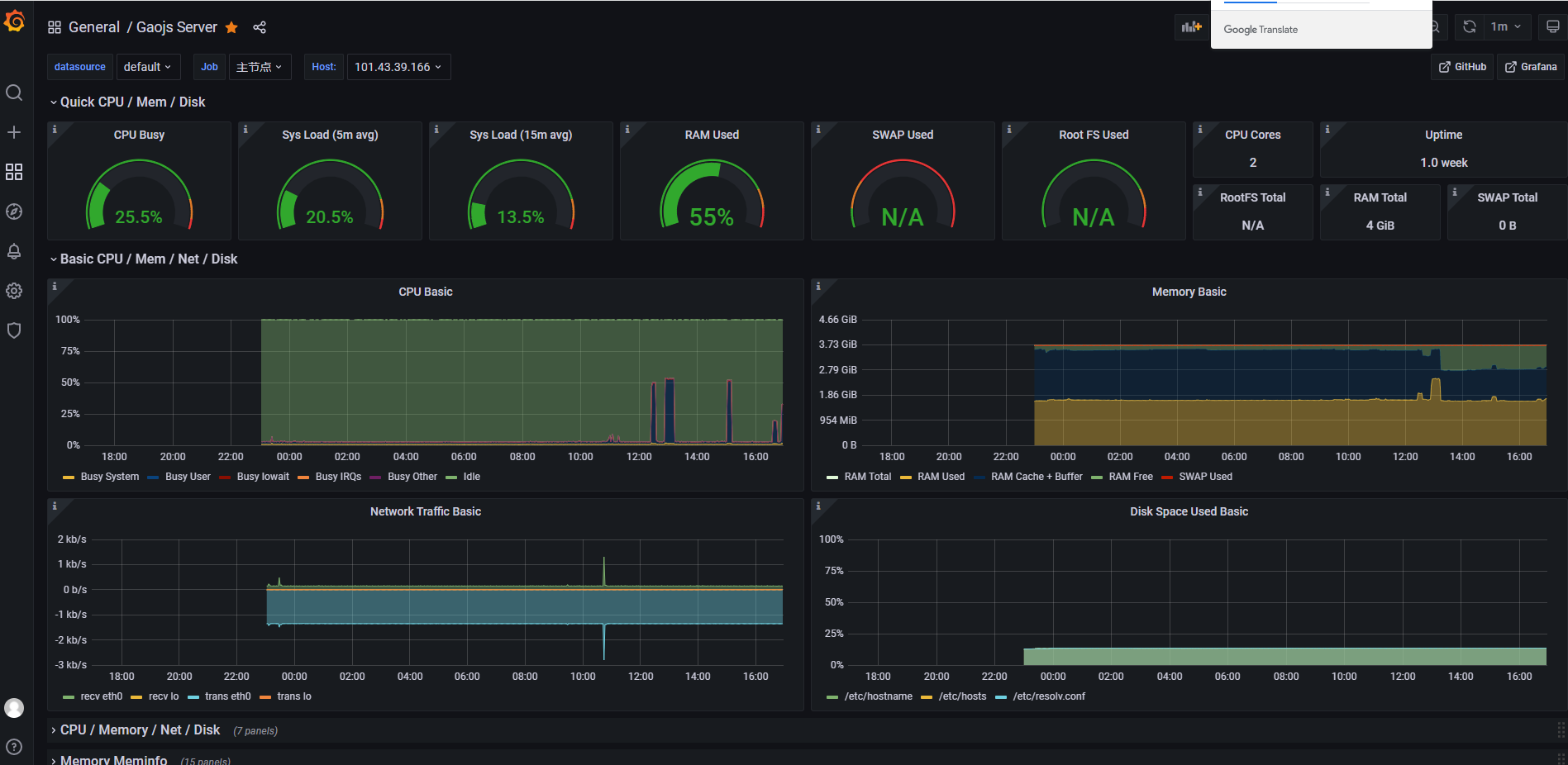Screen dimensions: 1568x765
Task: Open the datasource default dropdown
Action: 147,67
